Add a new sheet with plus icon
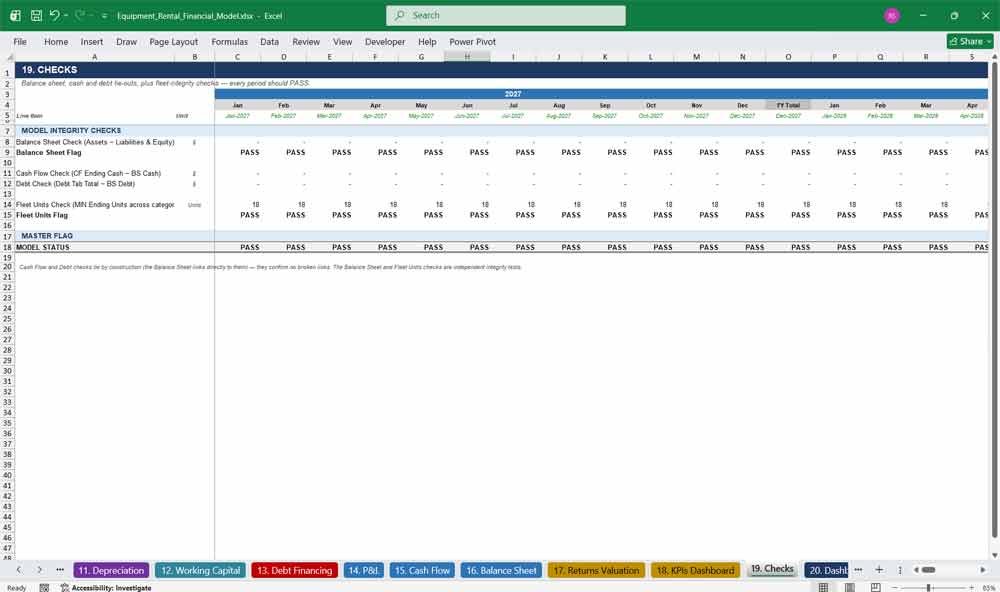 pyautogui.click(x=879, y=570)
